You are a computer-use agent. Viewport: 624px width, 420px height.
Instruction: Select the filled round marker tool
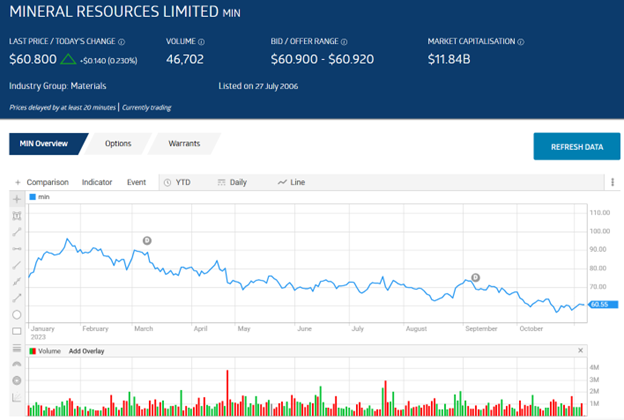tap(17, 381)
